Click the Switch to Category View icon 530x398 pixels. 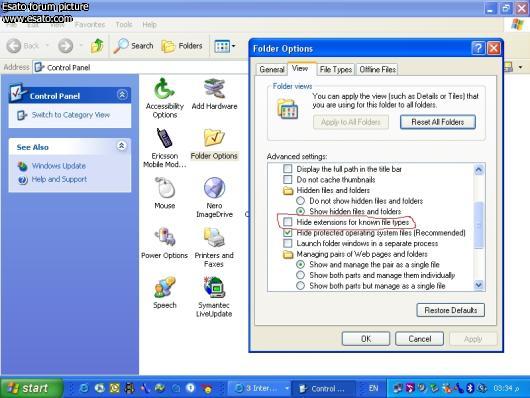pyautogui.click(x=22, y=115)
